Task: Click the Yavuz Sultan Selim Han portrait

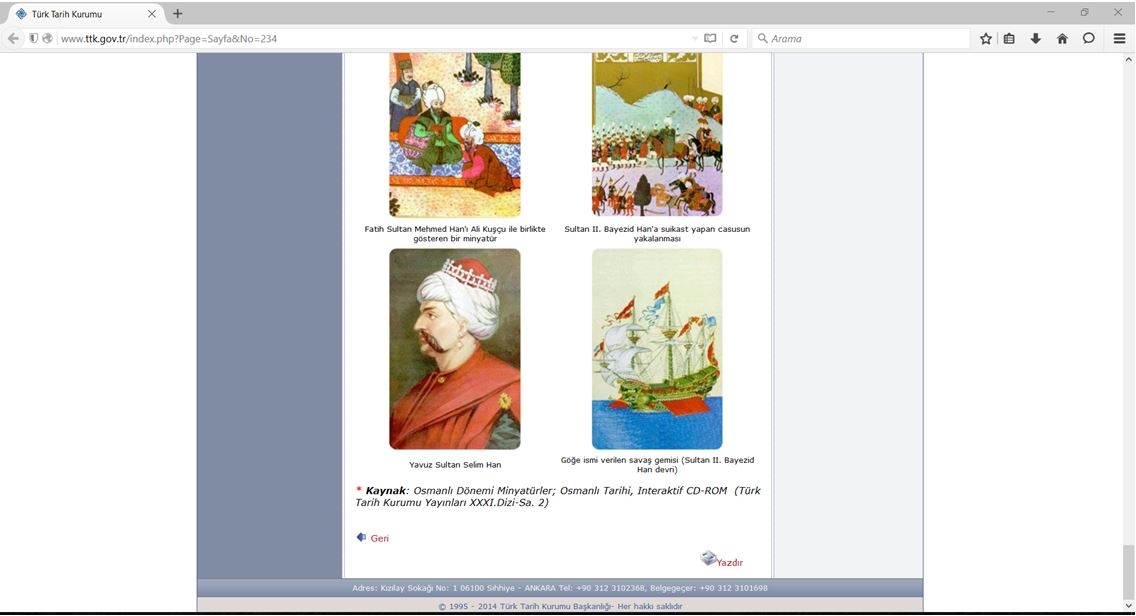Action: (455, 349)
